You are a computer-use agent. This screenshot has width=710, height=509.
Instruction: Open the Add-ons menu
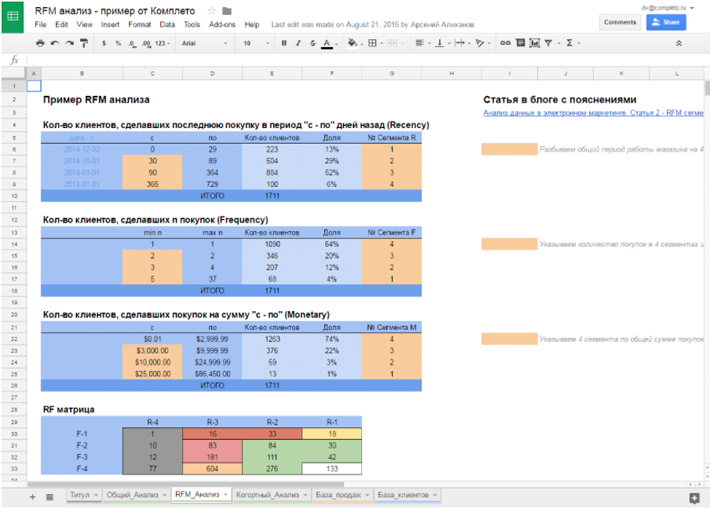[x=222, y=24]
